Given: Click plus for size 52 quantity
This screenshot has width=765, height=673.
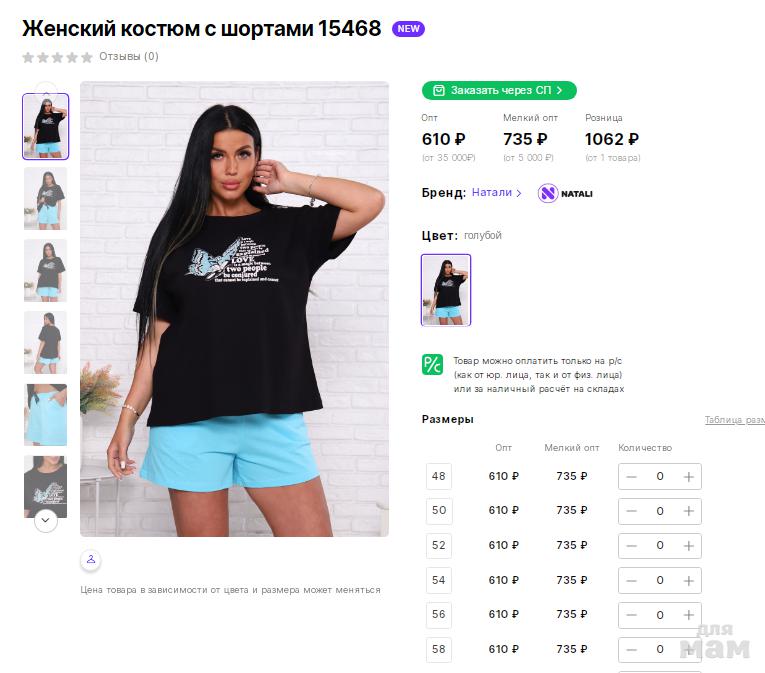Looking at the screenshot, I should 688,546.
